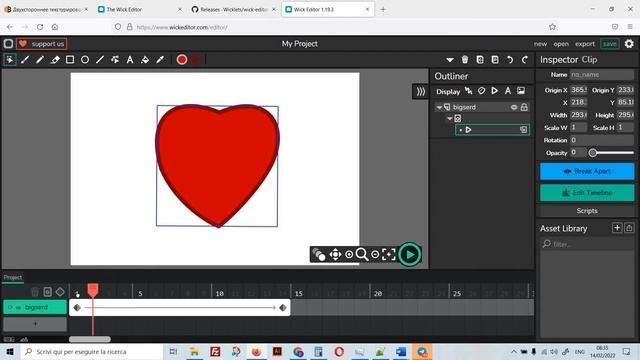
Task: Click the copy icon in toolbar
Action: coord(480,60)
